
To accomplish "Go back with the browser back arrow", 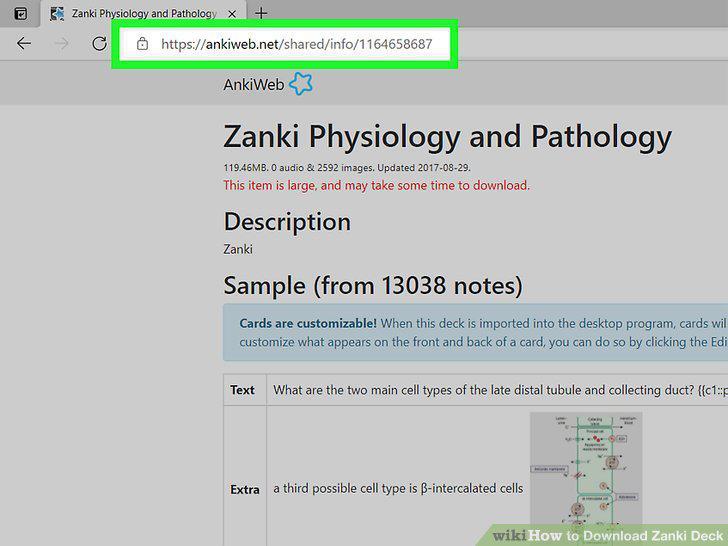I will (x=24, y=44).
